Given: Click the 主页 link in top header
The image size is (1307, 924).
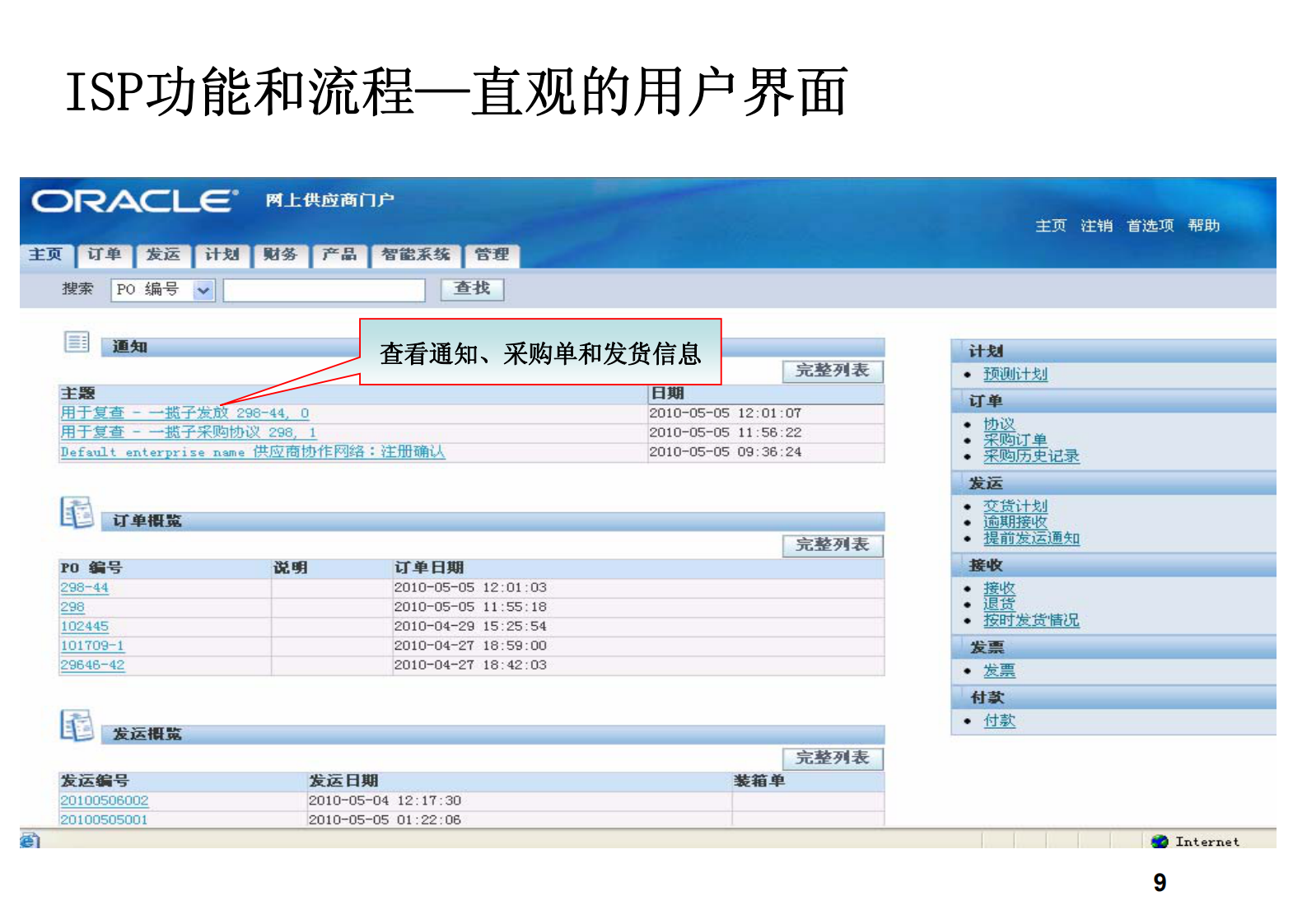Looking at the screenshot, I should [1050, 226].
